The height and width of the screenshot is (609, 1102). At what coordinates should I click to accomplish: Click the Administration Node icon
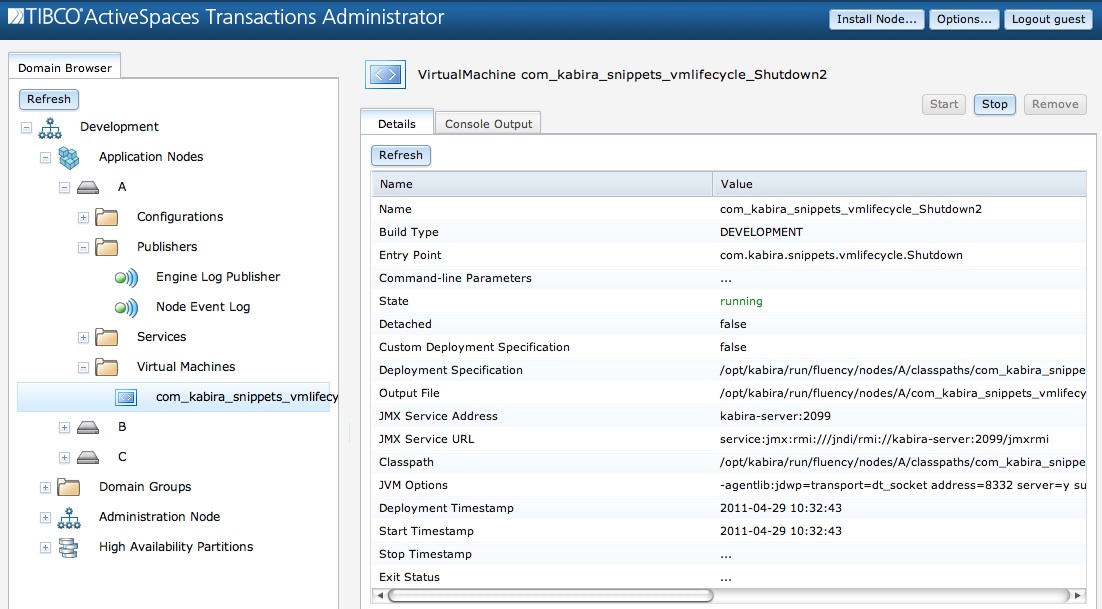[67, 519]
